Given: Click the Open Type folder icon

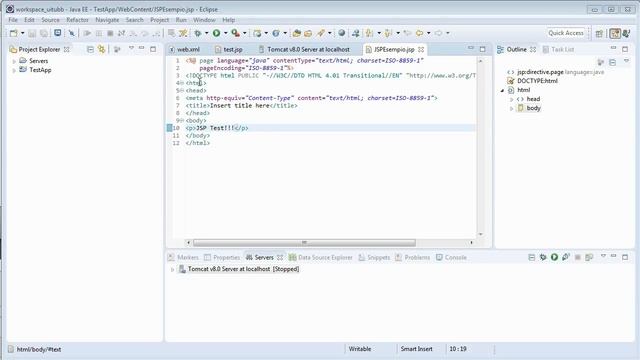Looking at the screenshot, I should coord(297,33).
